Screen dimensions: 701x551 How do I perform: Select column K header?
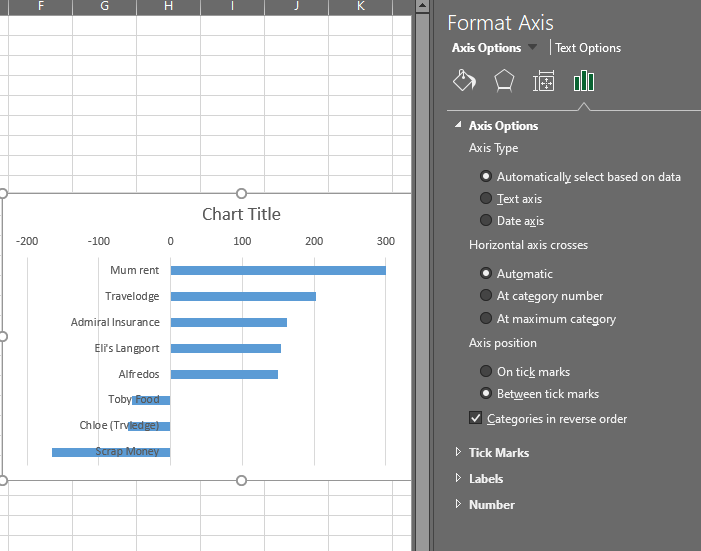(x=360, y=6)
